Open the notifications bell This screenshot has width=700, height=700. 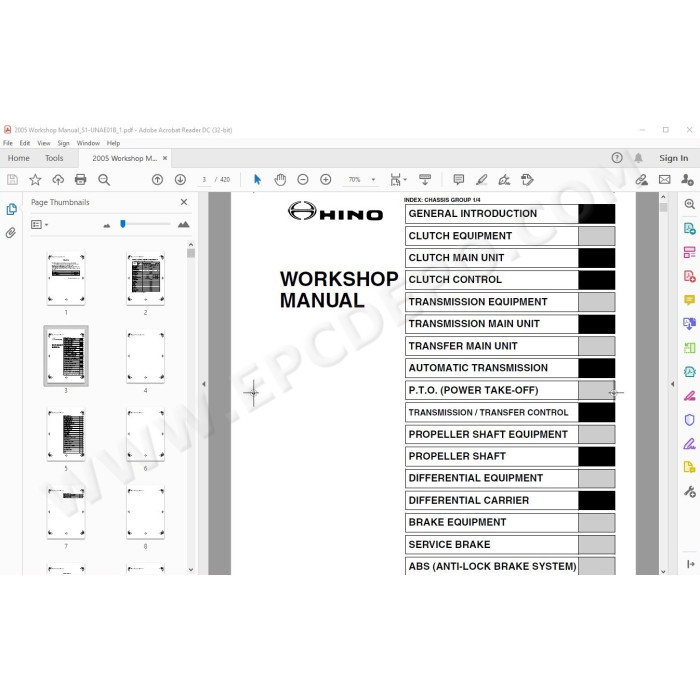click(x=638, y=158)
